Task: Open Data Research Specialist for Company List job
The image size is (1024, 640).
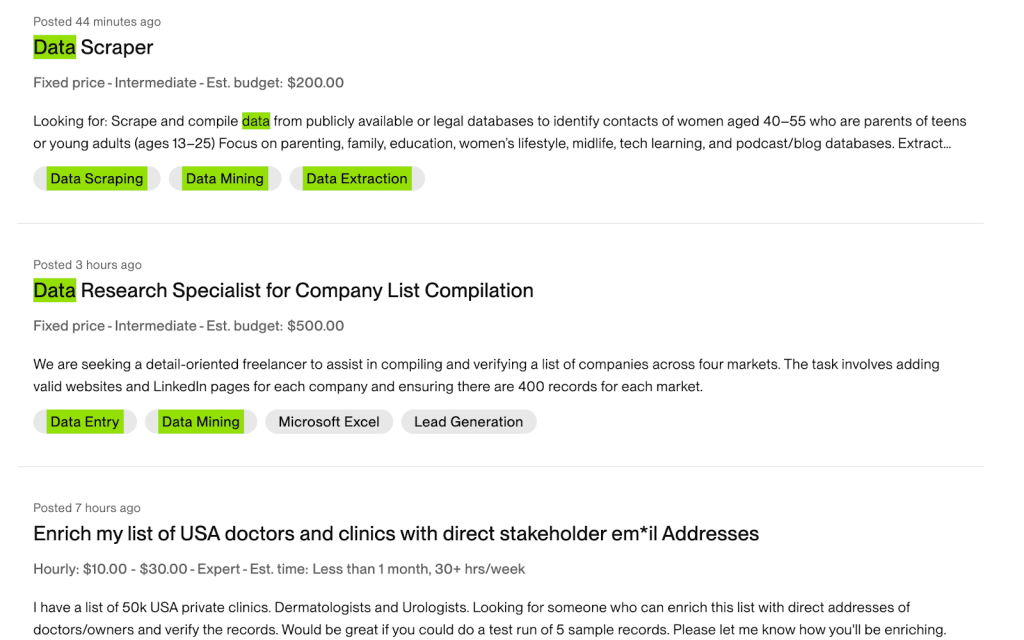Action: pyautogui.click(x=283, y=291)
